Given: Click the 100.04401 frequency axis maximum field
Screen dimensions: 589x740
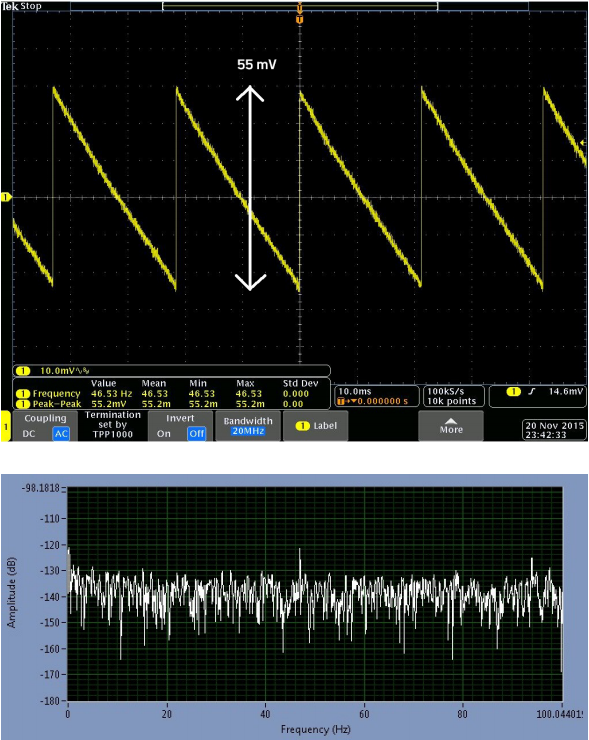Looking at the screenshot, I should pos(560,714).
